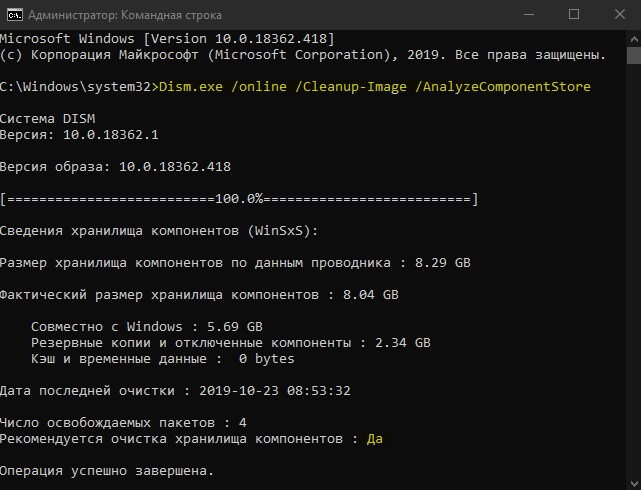Click the '/Cleanup-Image' parameter

click(351, 87)
